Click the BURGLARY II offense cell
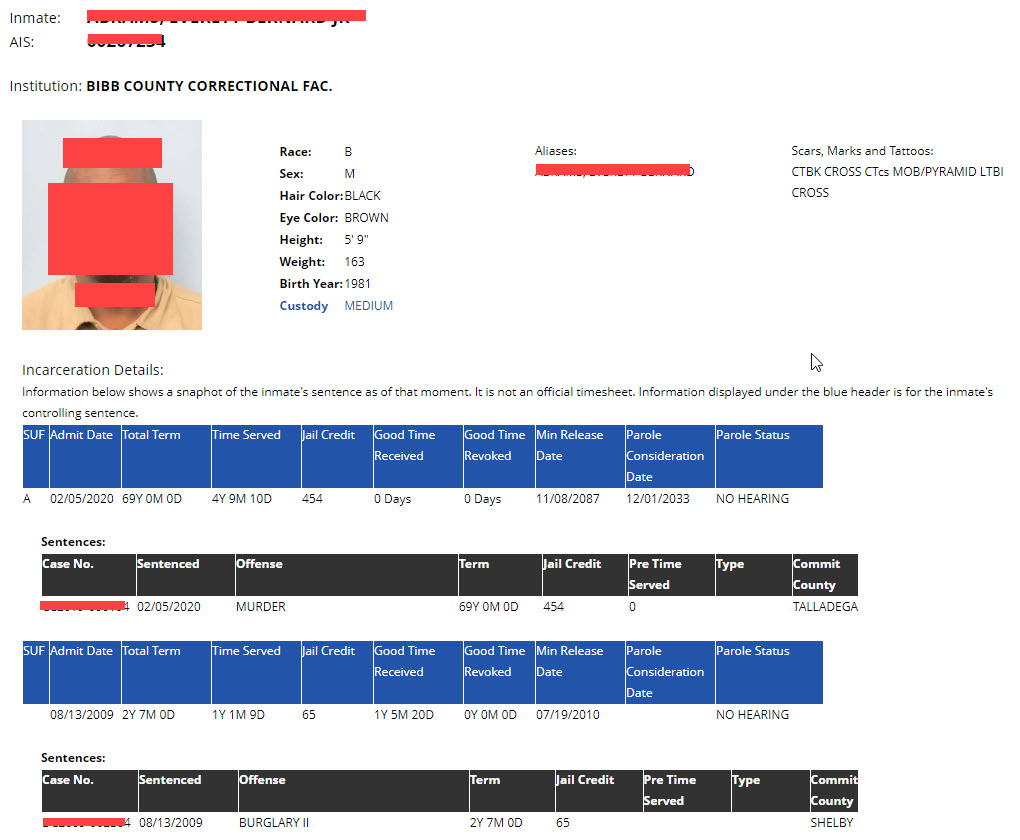Screen dimensions: 1020x840 pos(273,823)
